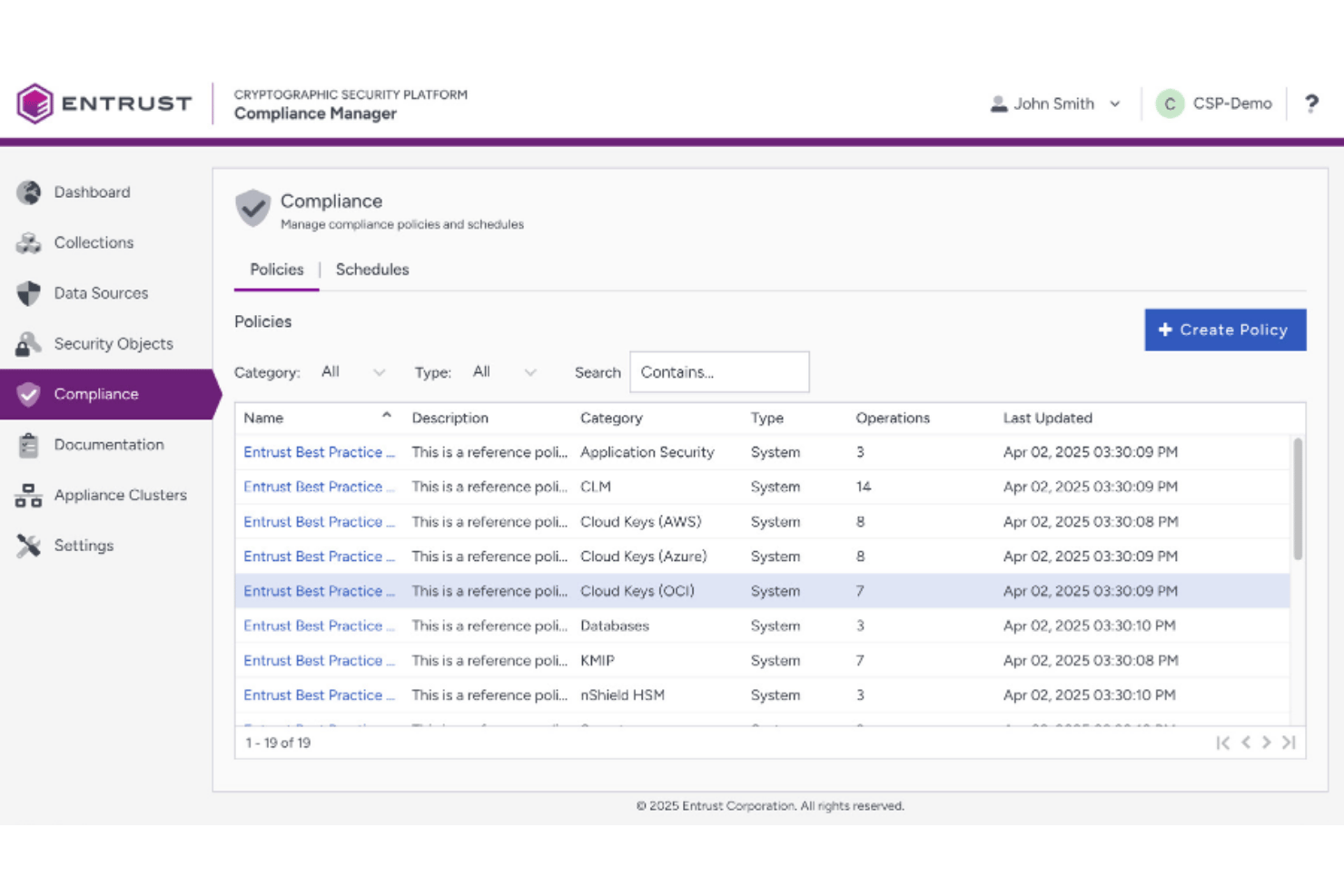Toggle the Name column sort arrow
Screen dimensions: 1344x896
point(387,416)
